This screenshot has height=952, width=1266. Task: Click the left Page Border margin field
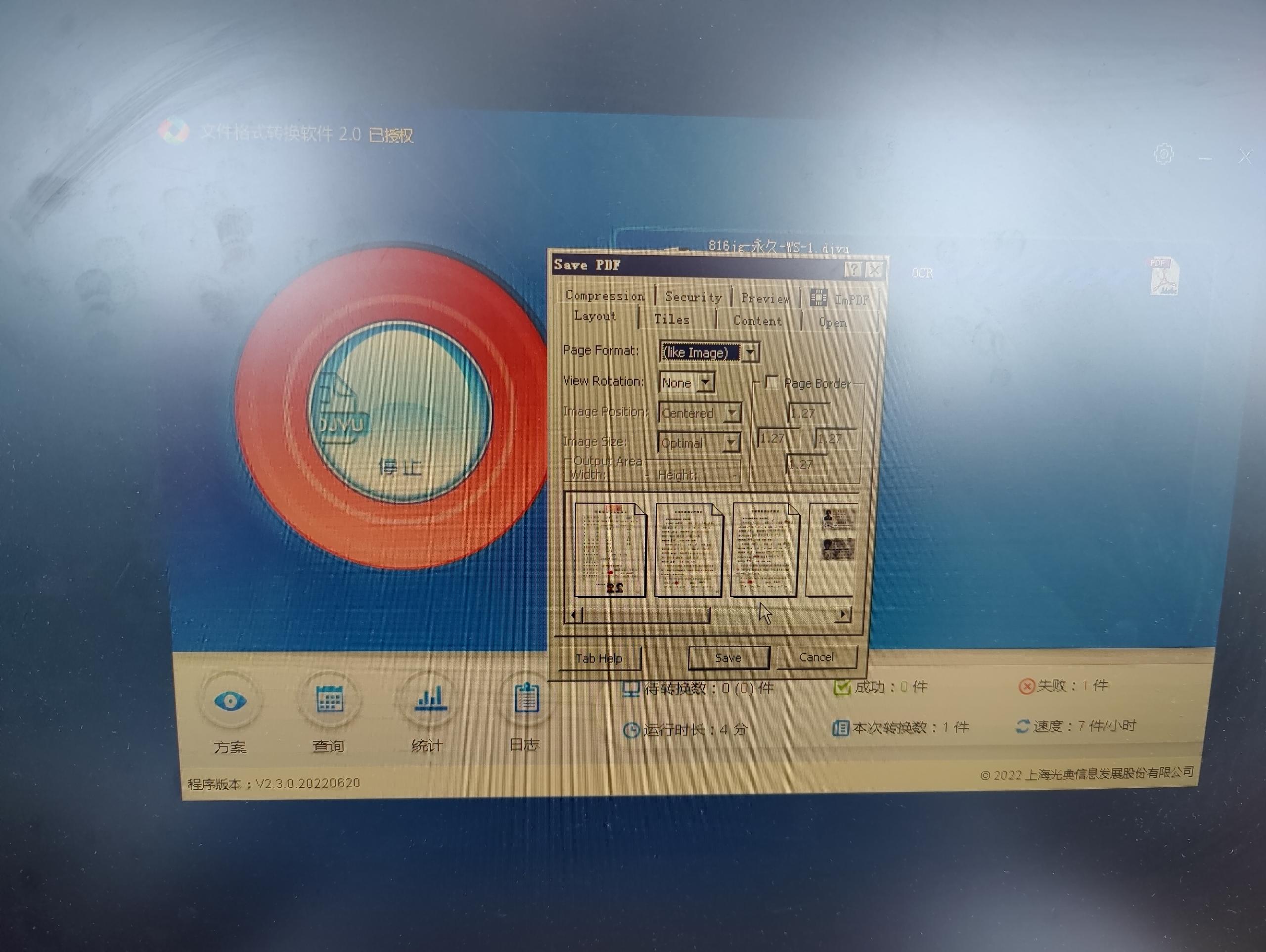coord(778,439)
